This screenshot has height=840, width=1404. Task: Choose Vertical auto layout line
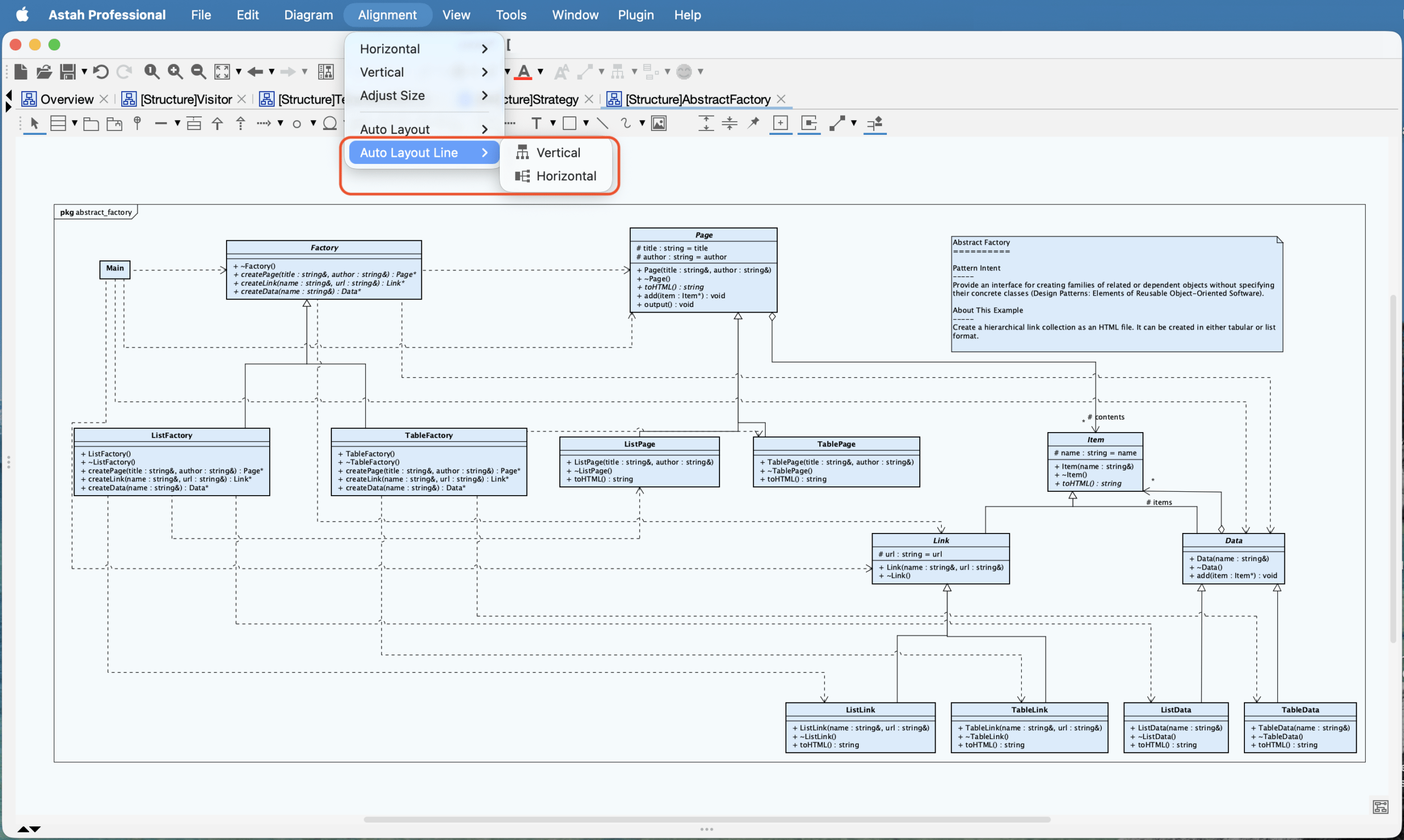556,153
